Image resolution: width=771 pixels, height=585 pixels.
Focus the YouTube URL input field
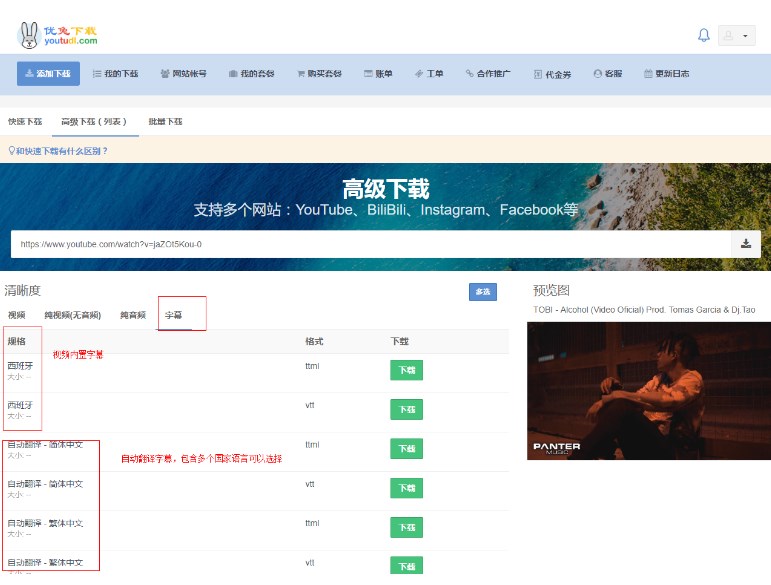pos(371,244)
